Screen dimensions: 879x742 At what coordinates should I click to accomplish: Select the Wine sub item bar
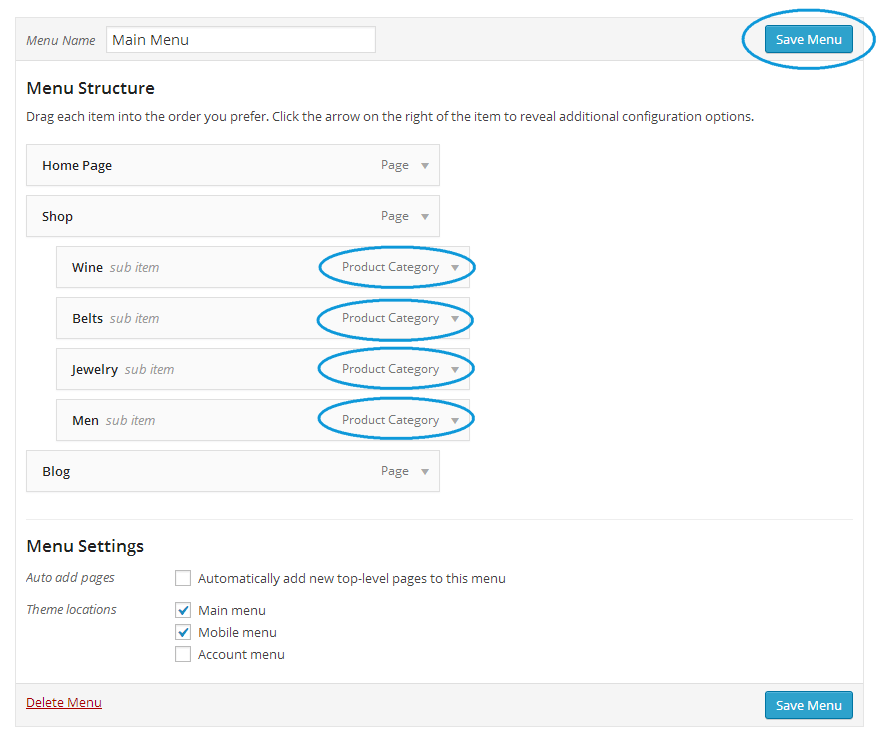point(230,268)
